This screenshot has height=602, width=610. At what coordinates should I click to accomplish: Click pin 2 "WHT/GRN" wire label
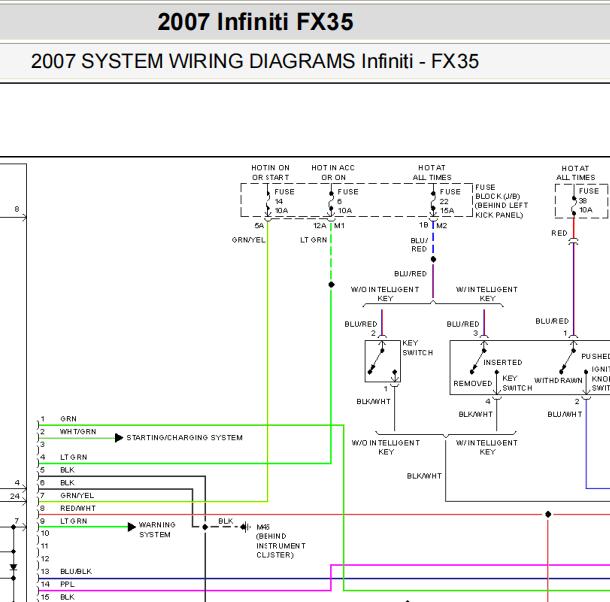click(78, 432)
